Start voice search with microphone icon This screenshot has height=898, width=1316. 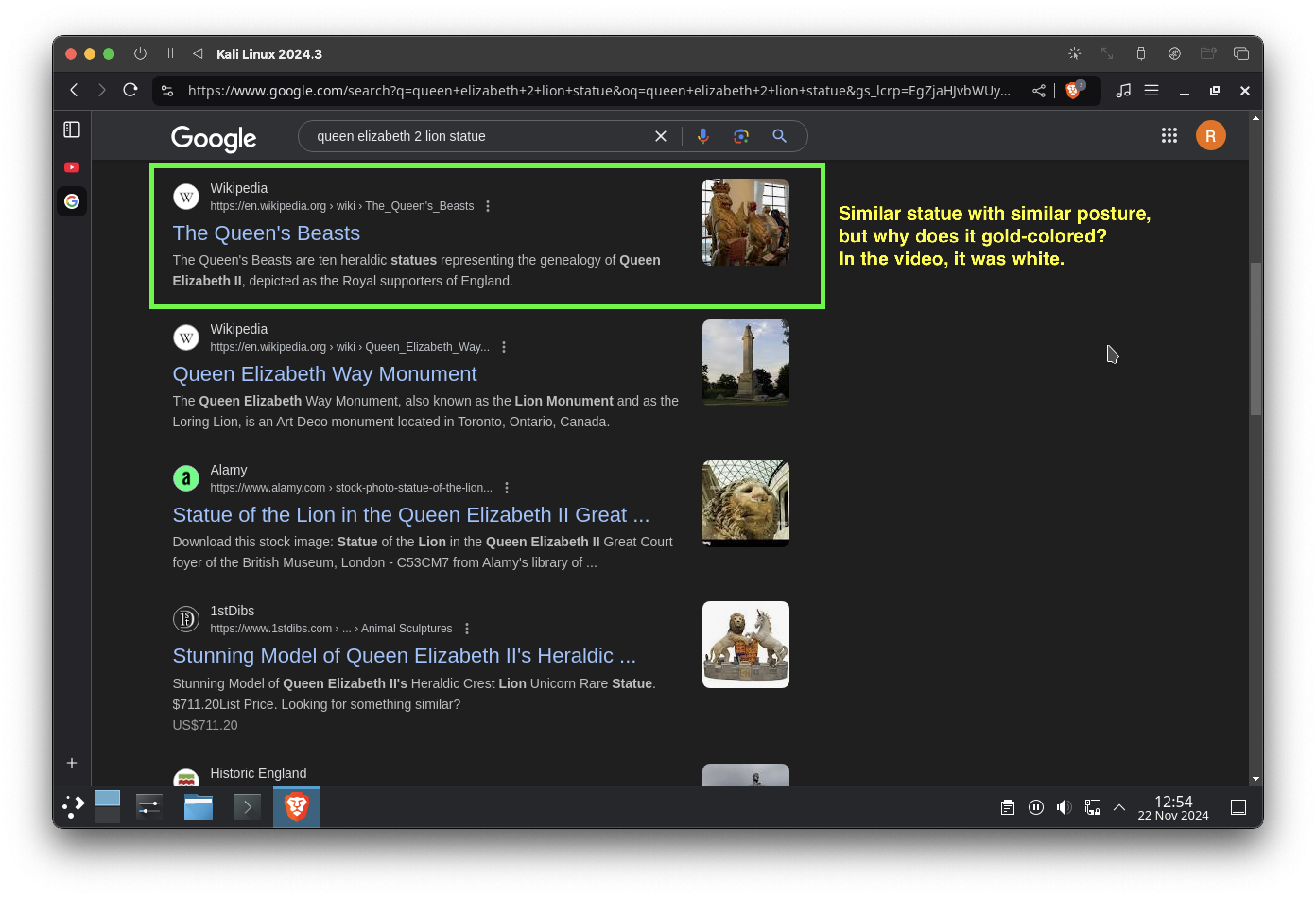click(x=703, y=137)
